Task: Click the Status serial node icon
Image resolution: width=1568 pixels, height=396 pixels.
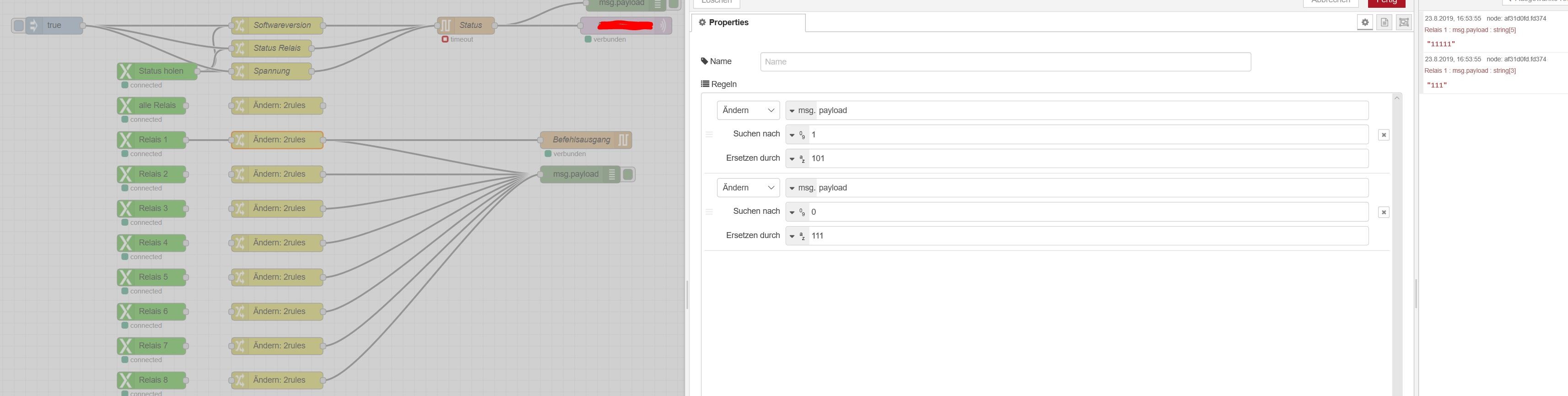Action: (446, 26)
